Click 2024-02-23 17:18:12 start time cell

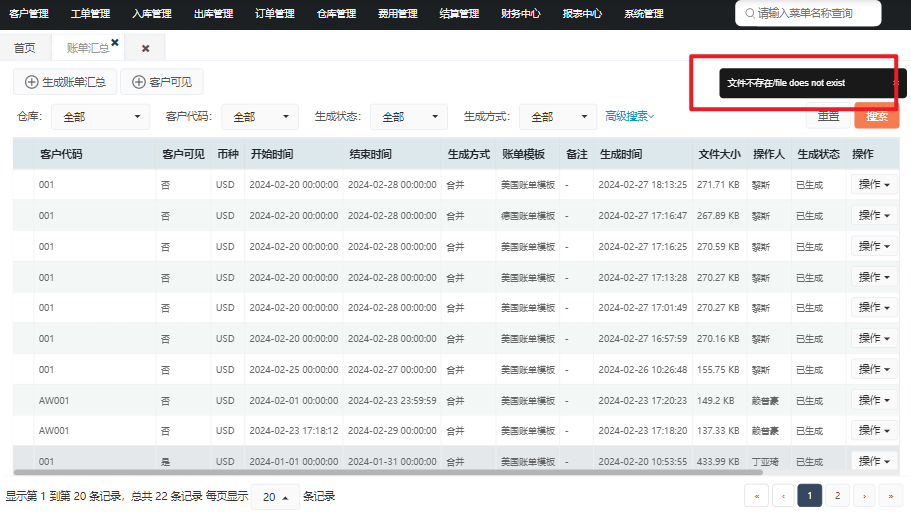pos(293,431)
